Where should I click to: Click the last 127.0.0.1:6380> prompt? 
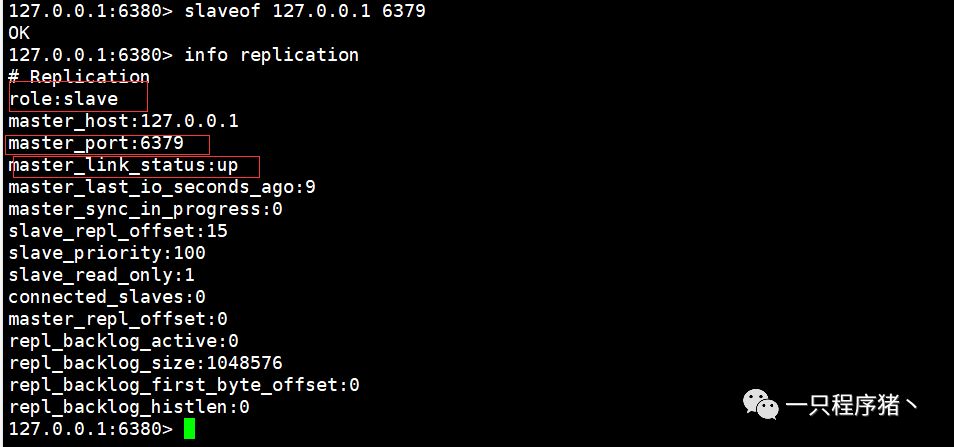[x=91, y=429]
